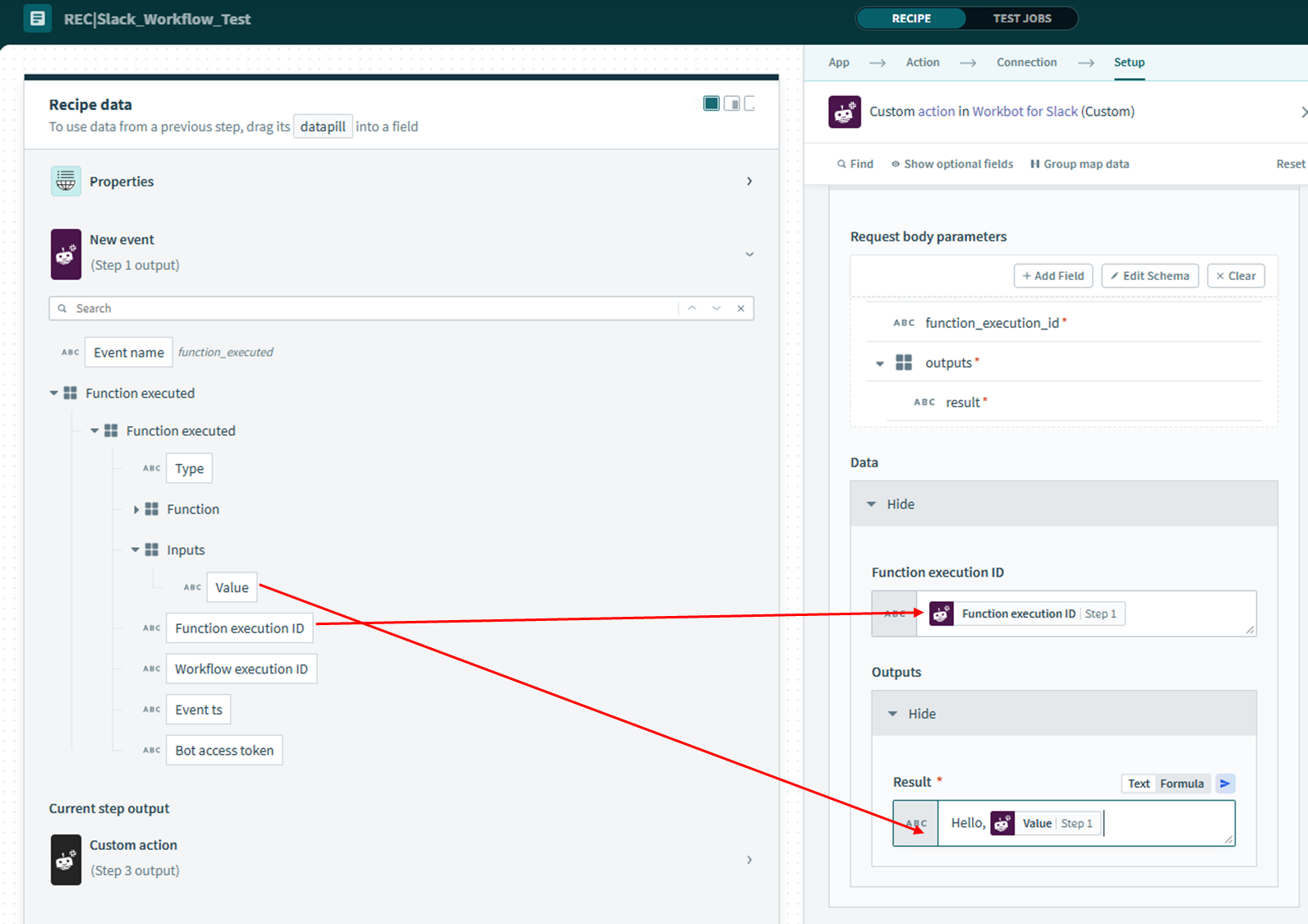Expand the setup header right chevron
1308x924 pixels.
1303,112
